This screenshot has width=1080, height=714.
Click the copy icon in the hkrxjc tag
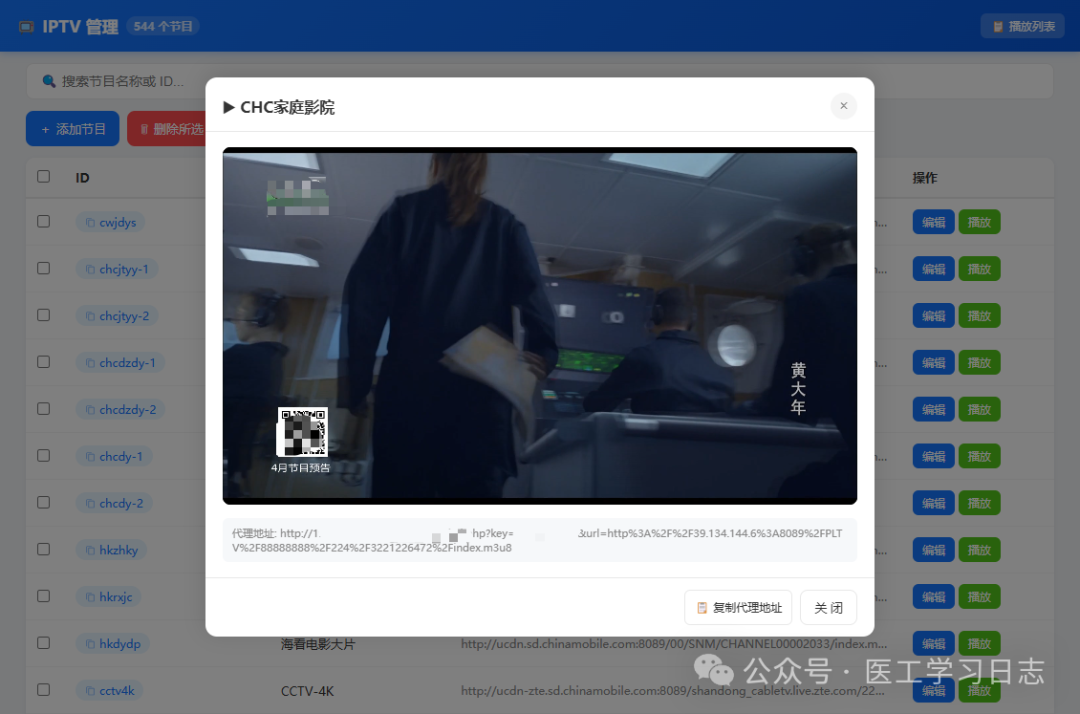pyautogui.click(x=90, y=597)
